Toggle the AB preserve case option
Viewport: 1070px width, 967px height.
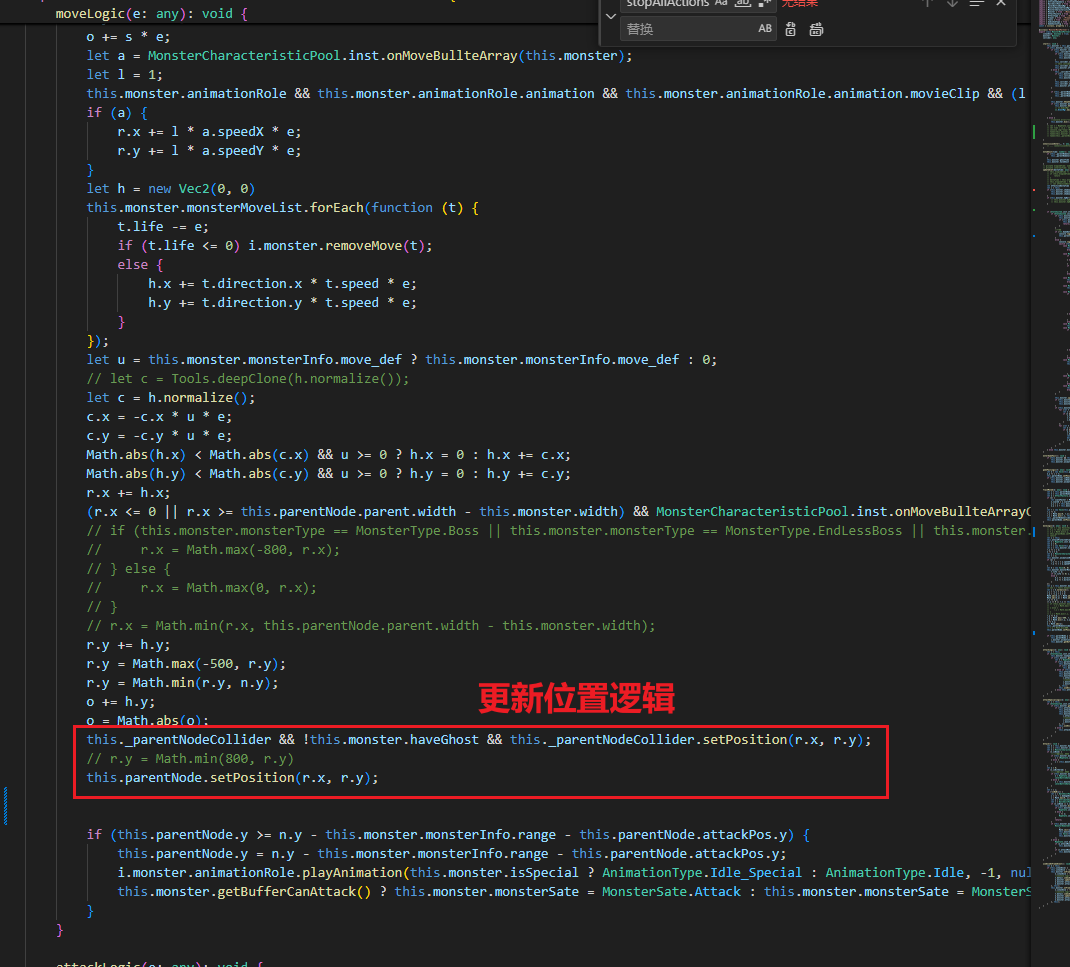764,29
